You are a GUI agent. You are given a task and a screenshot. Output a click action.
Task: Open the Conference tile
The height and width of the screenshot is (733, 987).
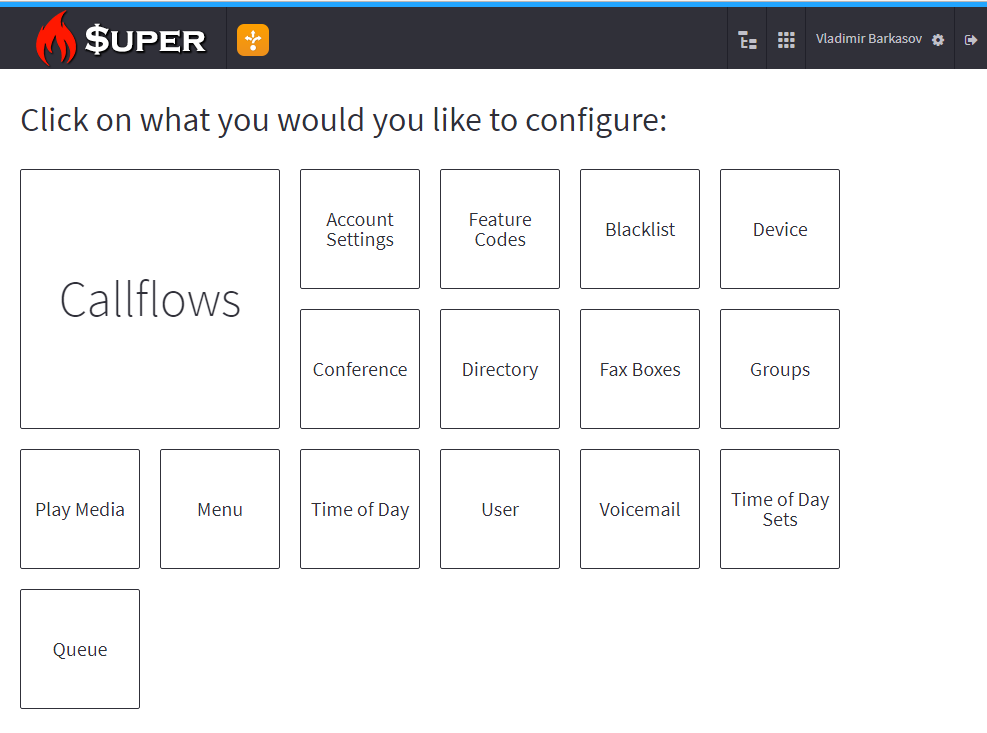[360, 369]
